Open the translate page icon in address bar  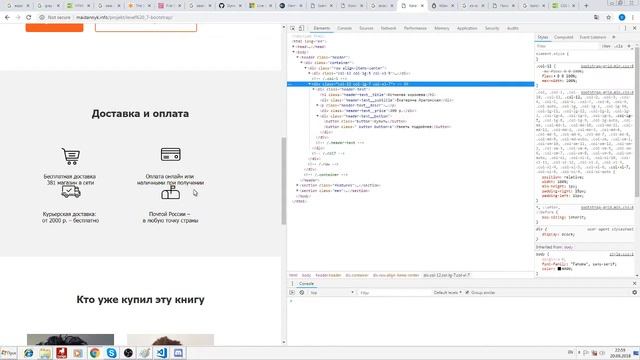click(596, 18)
